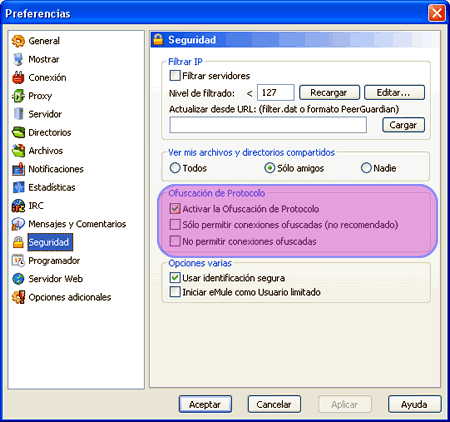Click the Mostrar monitor icon
Viewport: 450px width, 422px height.
pyautogui.click(x=18, y=59)
